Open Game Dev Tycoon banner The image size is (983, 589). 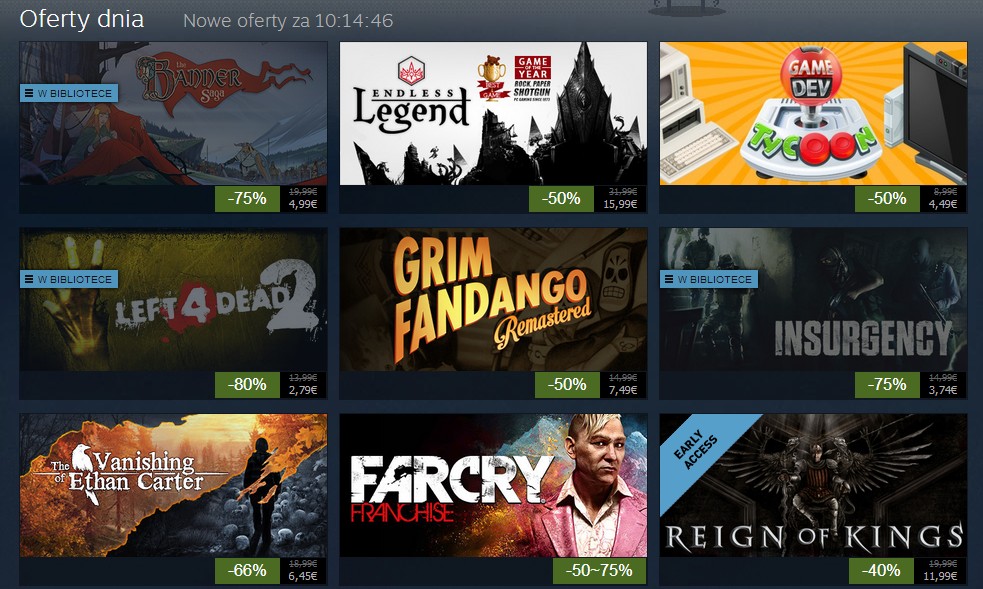(x=813, y=113)
